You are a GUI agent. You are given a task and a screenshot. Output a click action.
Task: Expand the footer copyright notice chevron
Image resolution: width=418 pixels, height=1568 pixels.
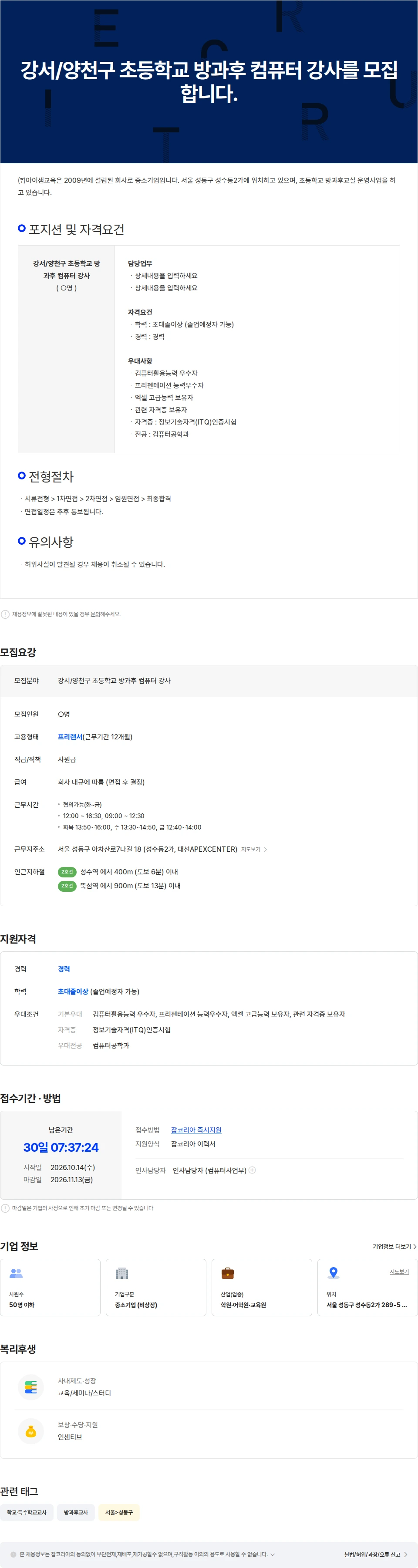click(272, 1554)
